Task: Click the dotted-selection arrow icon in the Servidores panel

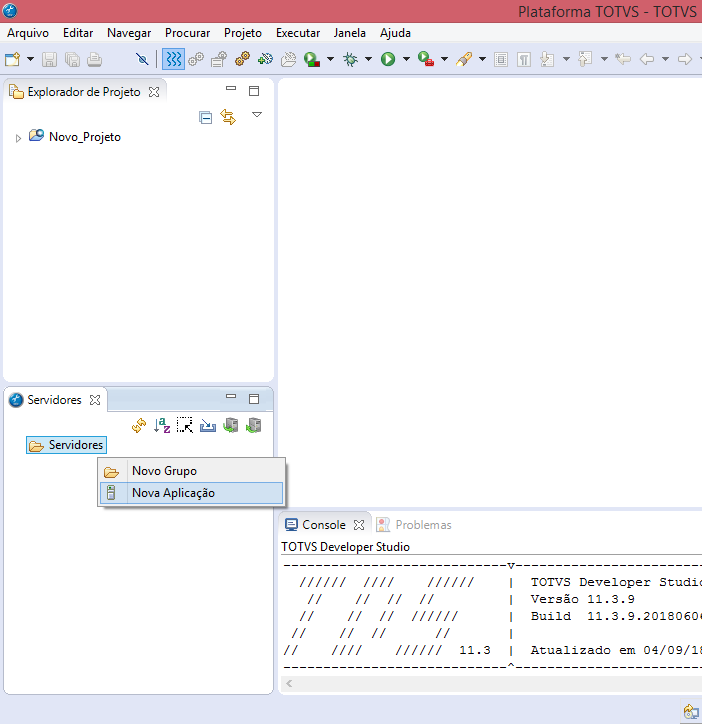Action: point(185,425)
